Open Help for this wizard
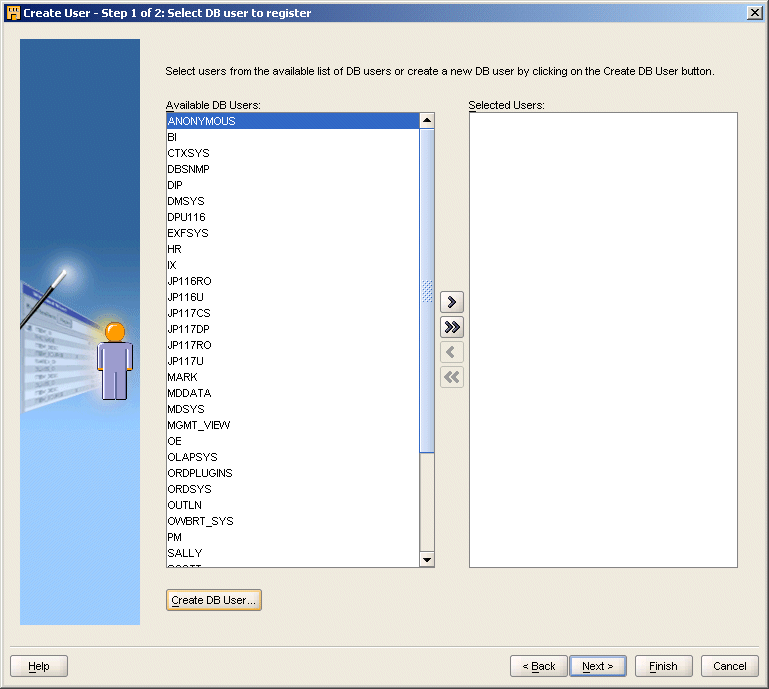This screenshot has width=769, height=689. [x=39, y=666]
